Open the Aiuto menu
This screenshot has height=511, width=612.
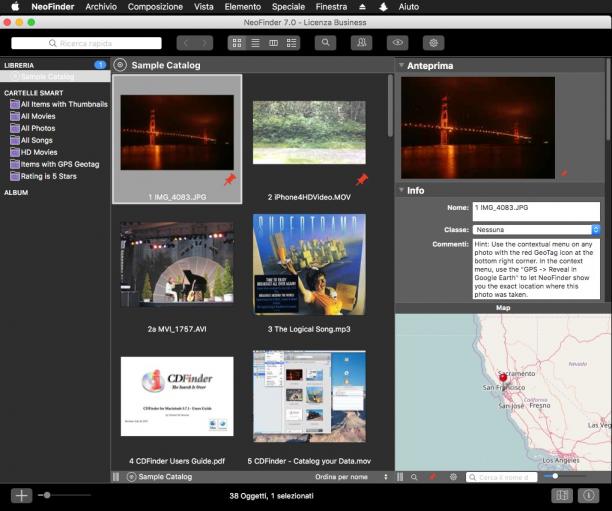[409, 7]
